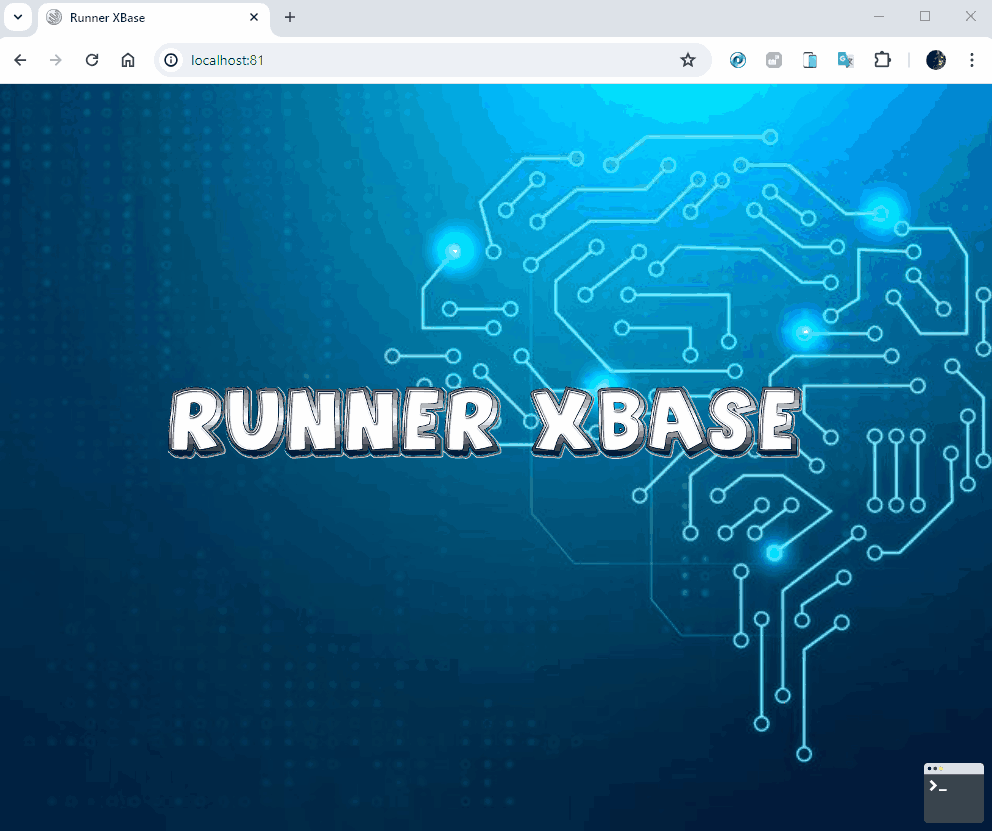Open the mobile device simulator extension
The image size is (992, 831).
click(x=810, y=60)
